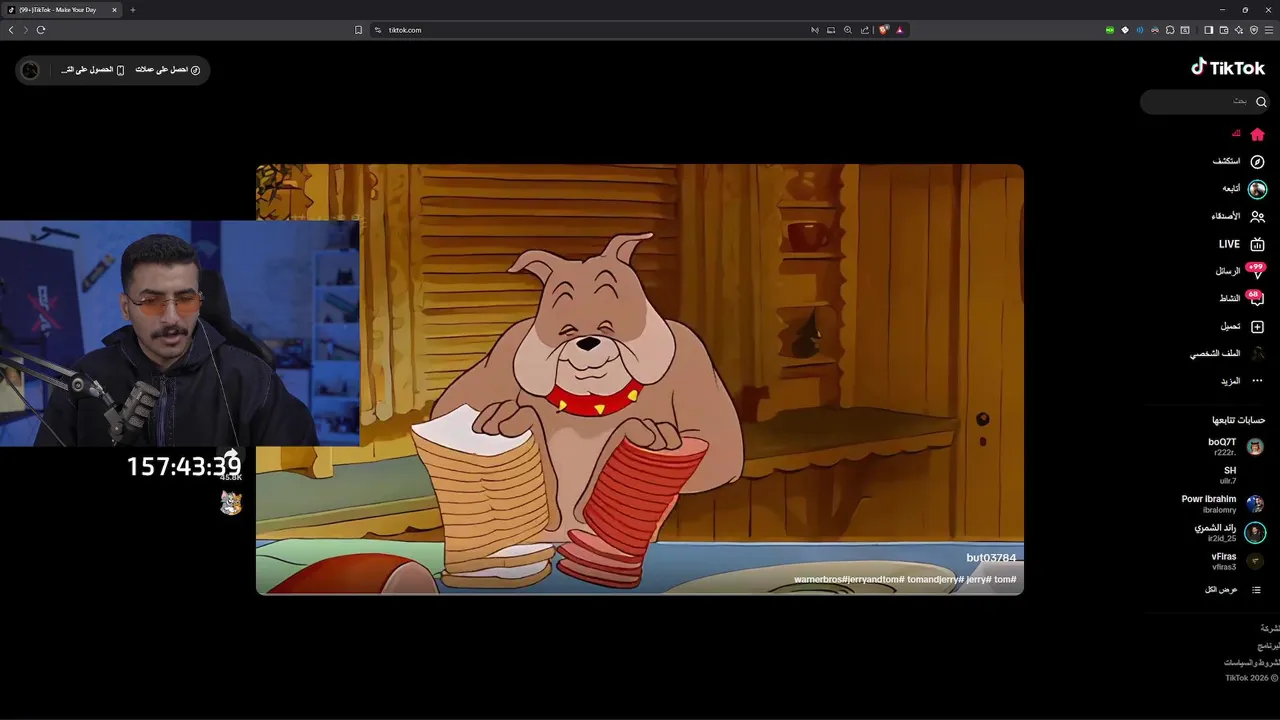Click the green extension icon in toolbar
This screenshot has width=1280, height=720.
click(1110, 30)
